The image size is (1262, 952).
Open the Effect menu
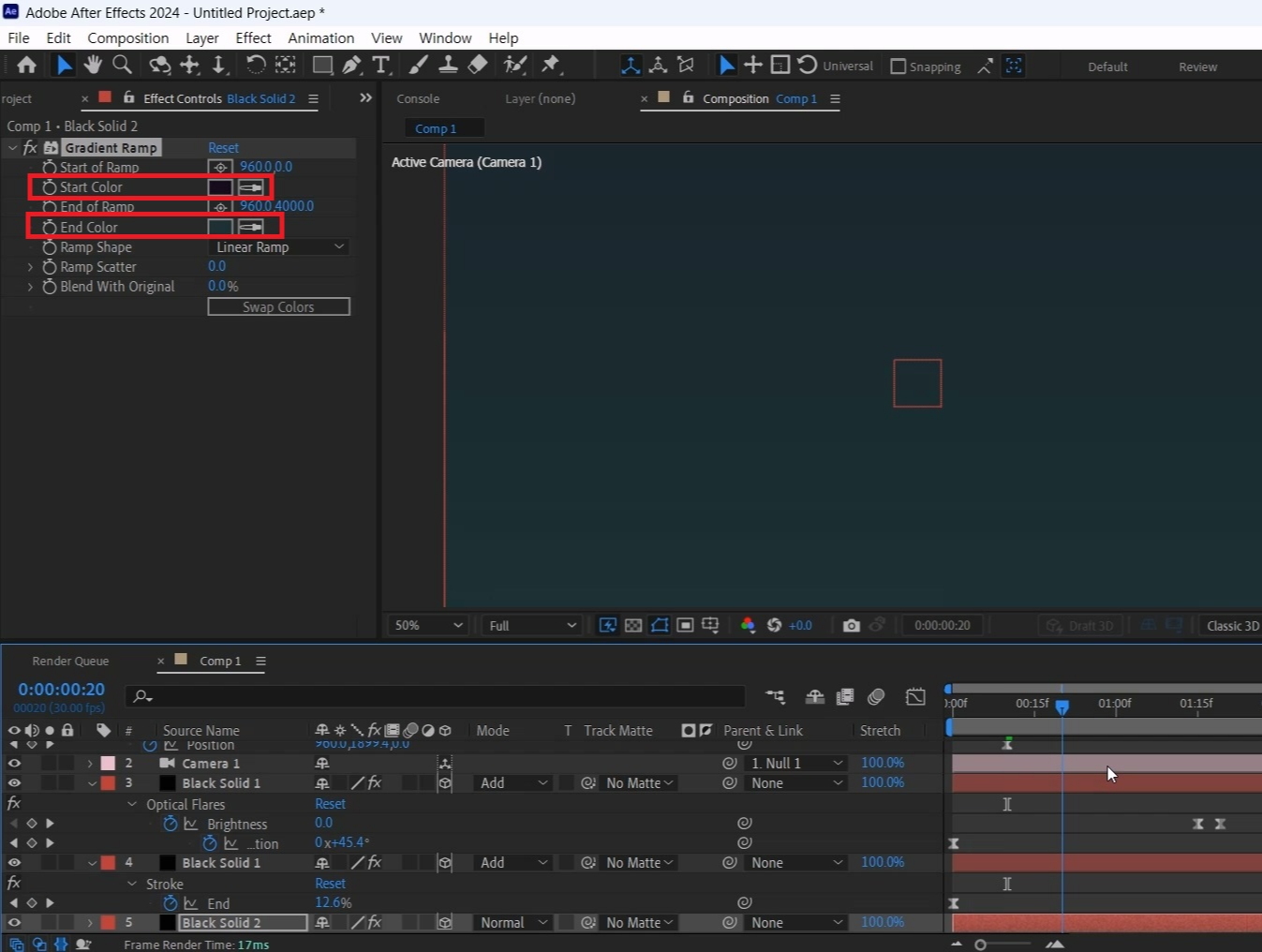click(x=253, y=38)
